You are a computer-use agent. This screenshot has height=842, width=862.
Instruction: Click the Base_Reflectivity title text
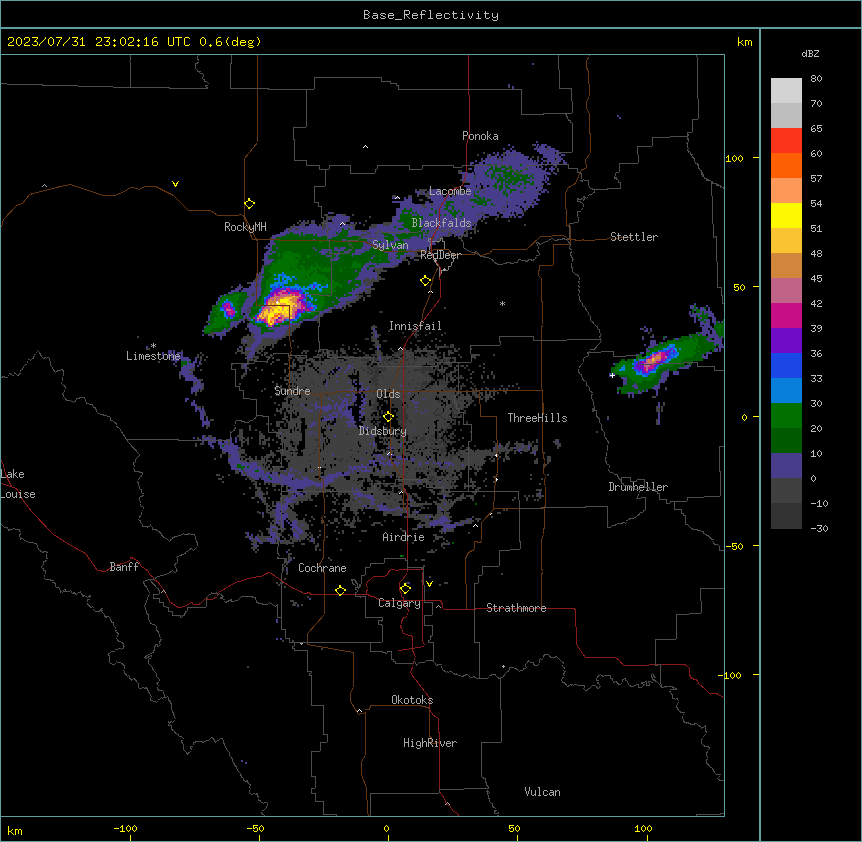tap(431, 15)
